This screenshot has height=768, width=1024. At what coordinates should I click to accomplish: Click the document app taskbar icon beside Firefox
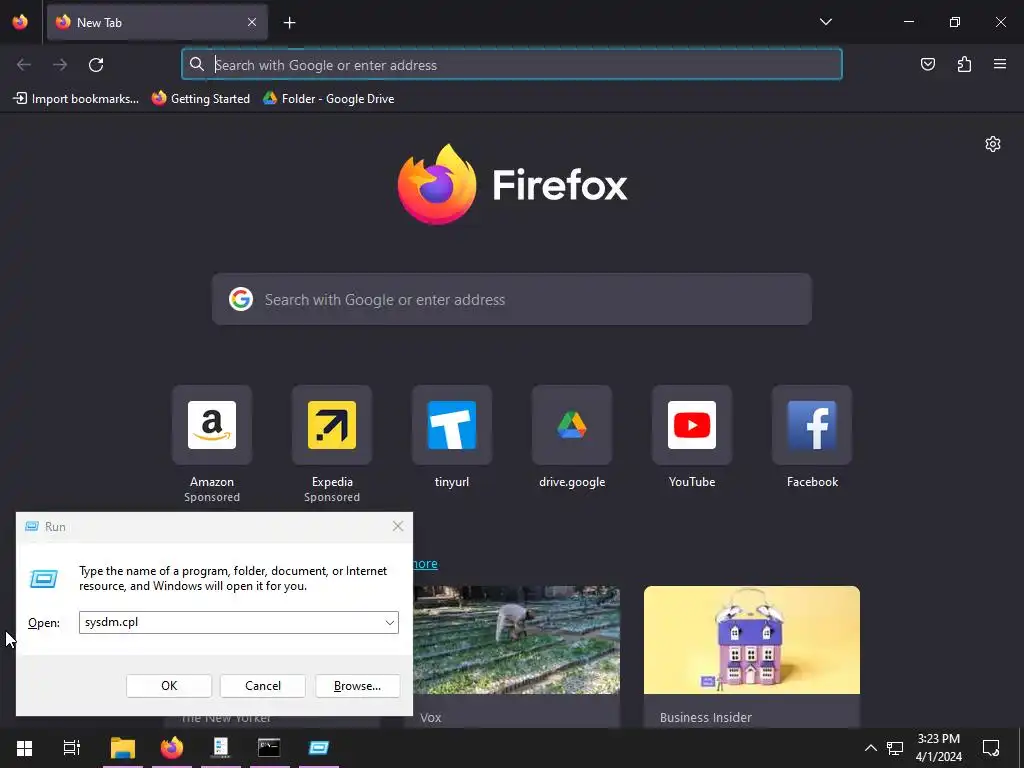pyautogui.click(x=221, y=748)
